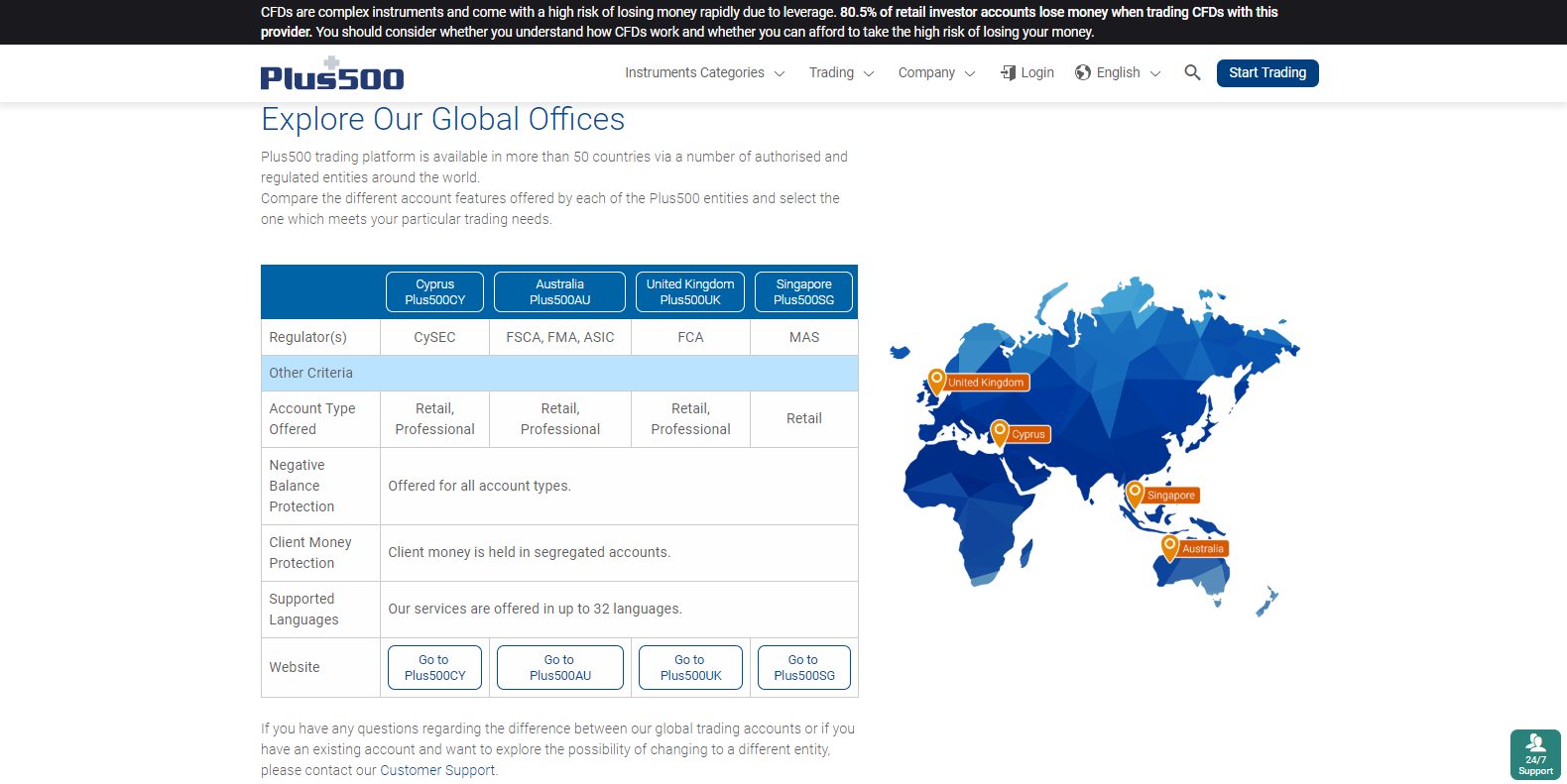Screen dimensions: 1567x784
Task: Click the globe language icon
Action: point(1083,72)
